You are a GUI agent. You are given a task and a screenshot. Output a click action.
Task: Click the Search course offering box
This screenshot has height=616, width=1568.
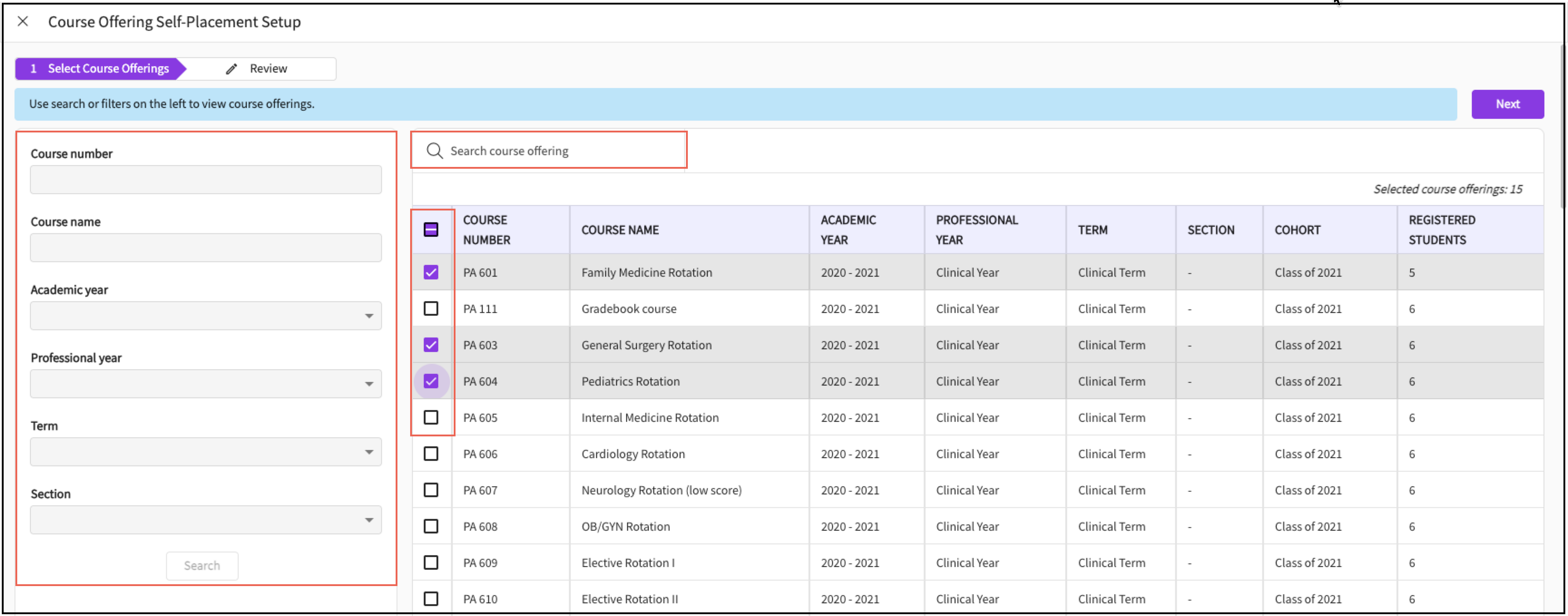tap(560, 150)
